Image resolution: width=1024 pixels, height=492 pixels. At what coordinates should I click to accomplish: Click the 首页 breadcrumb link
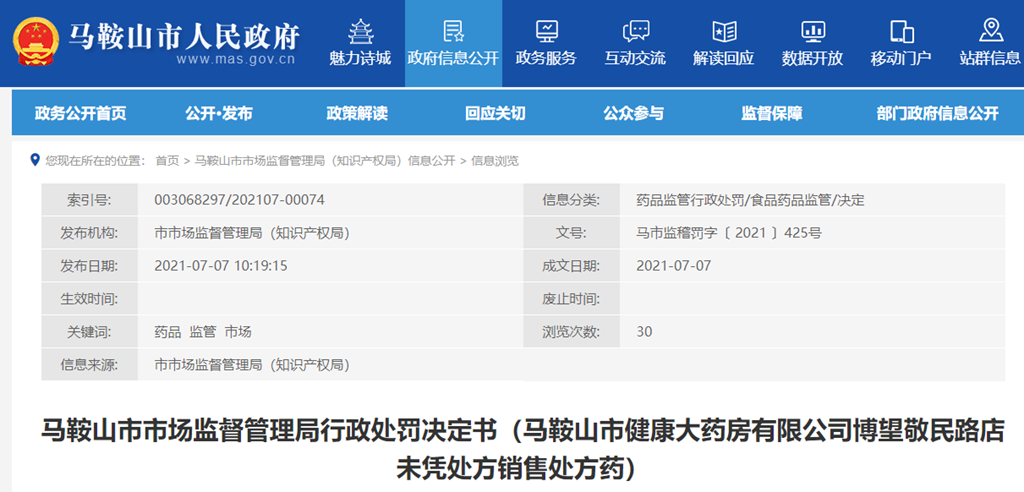[x=167, y=161]
